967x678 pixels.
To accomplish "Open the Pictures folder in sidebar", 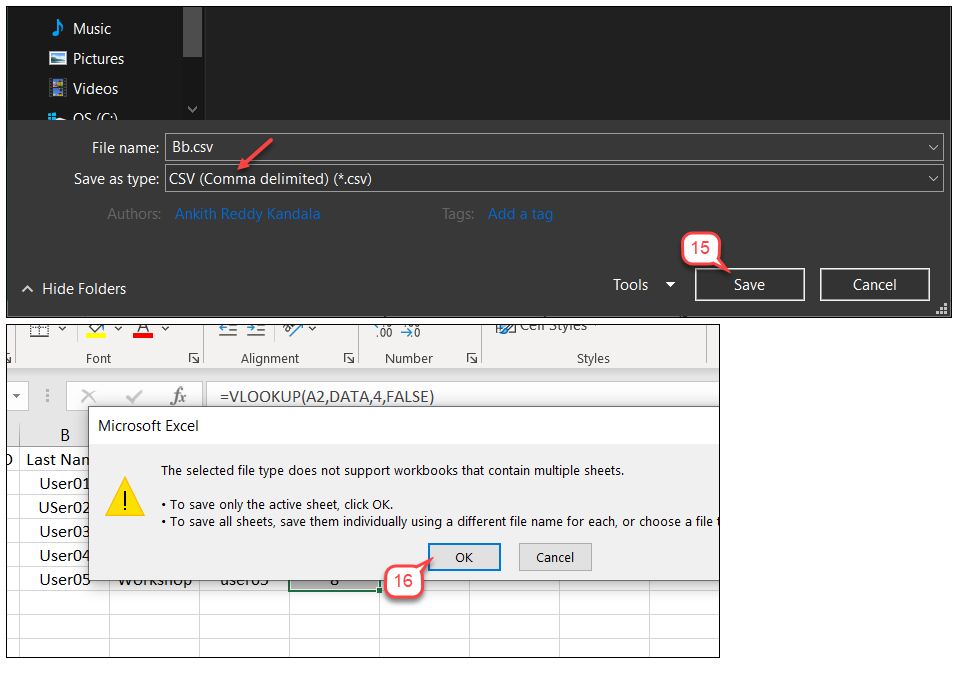I will point(87,59).
